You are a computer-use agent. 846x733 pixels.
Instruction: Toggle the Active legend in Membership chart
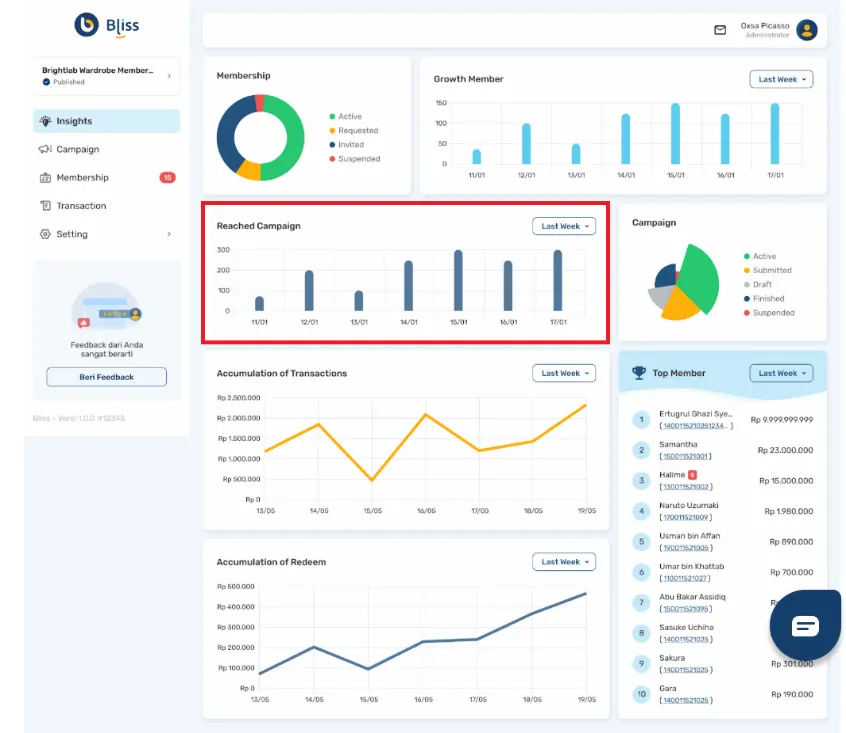[349, 117]
